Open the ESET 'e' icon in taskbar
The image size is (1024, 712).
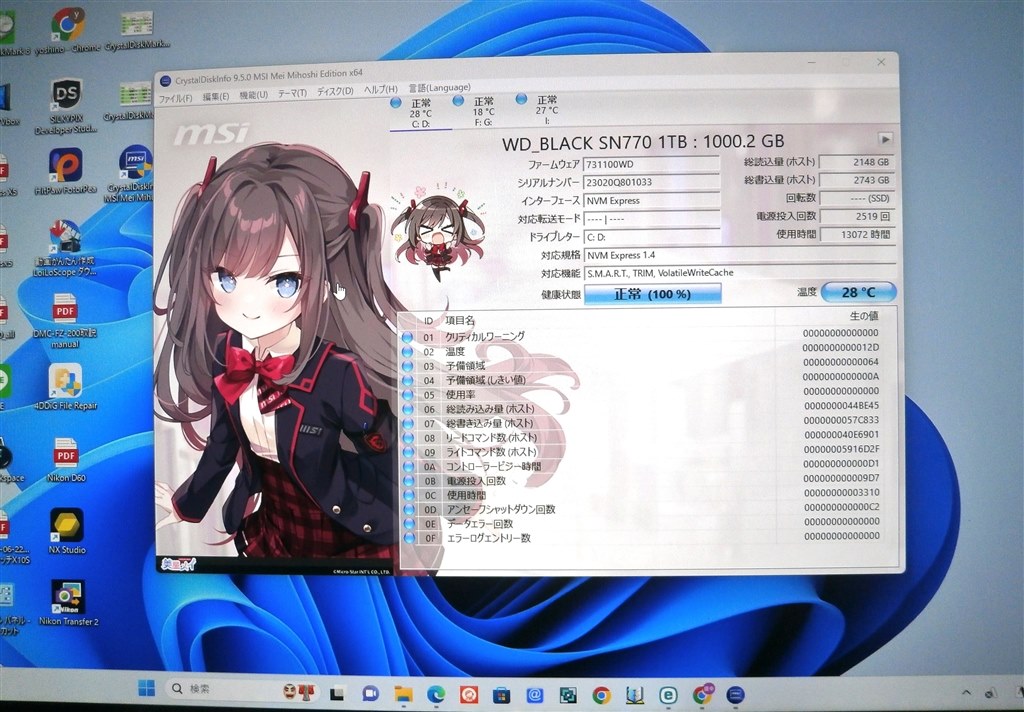tap(668, 695)
